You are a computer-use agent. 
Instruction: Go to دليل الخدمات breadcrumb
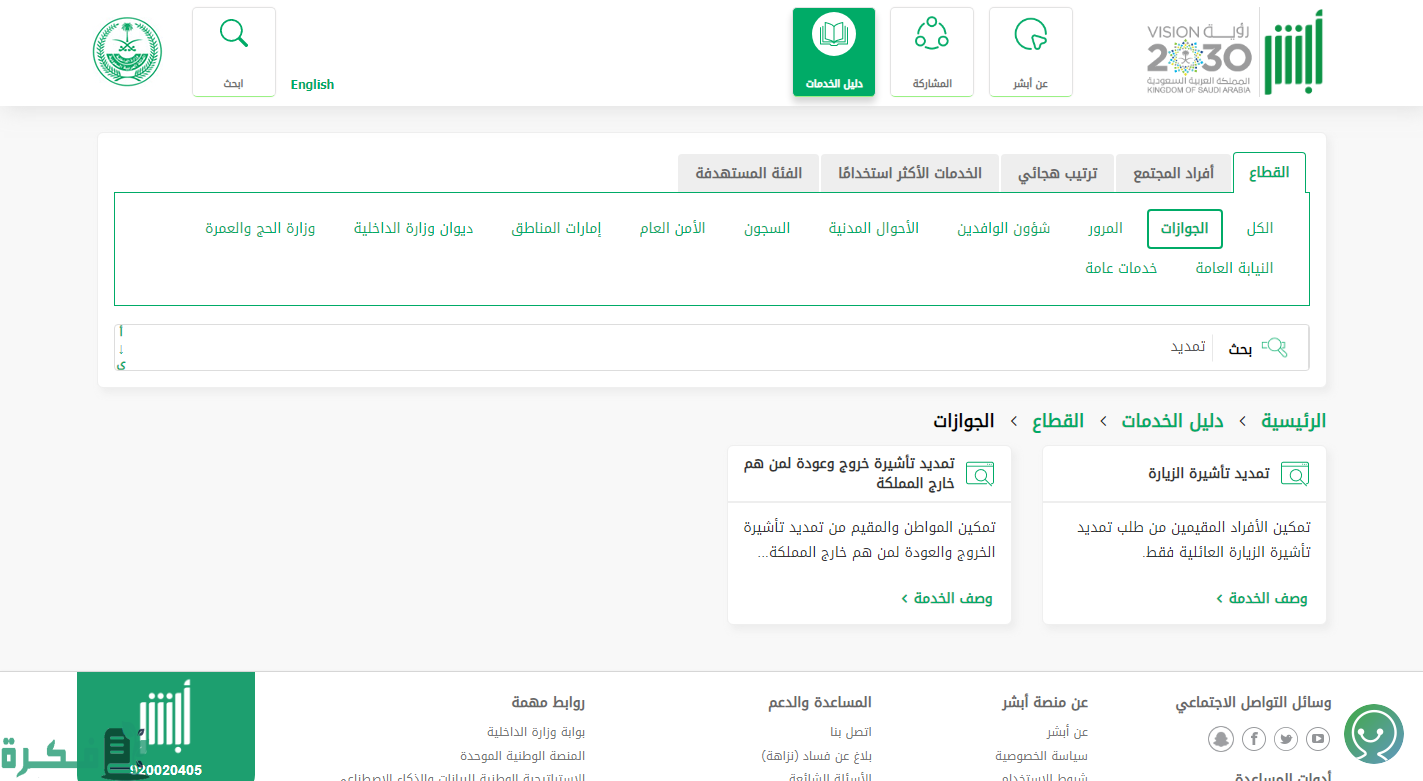click(x=1172, y=421)
